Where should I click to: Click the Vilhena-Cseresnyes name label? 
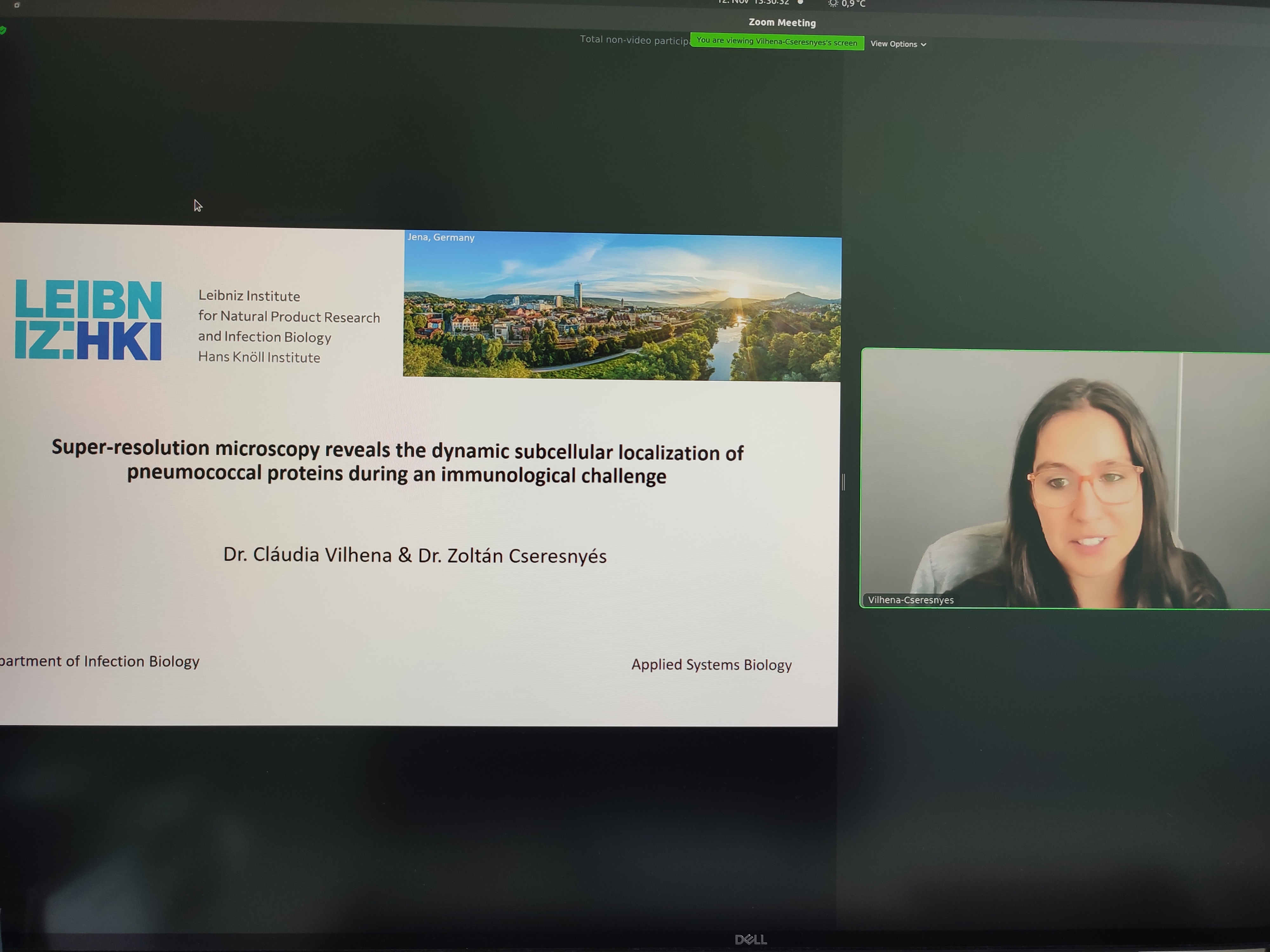coord(910,600)
